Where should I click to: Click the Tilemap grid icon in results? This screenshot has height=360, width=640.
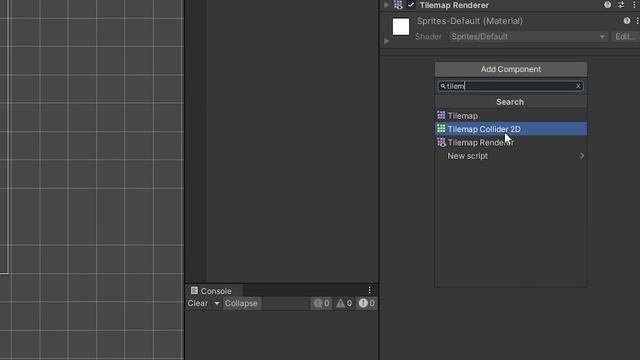pyautogui.click(x=441, y=116)
